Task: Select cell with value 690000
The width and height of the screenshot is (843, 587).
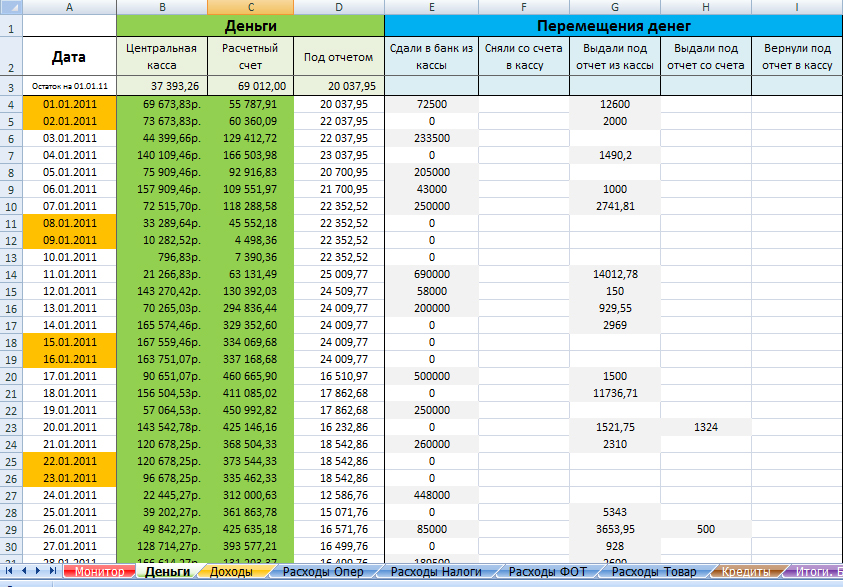Action: 432,274
